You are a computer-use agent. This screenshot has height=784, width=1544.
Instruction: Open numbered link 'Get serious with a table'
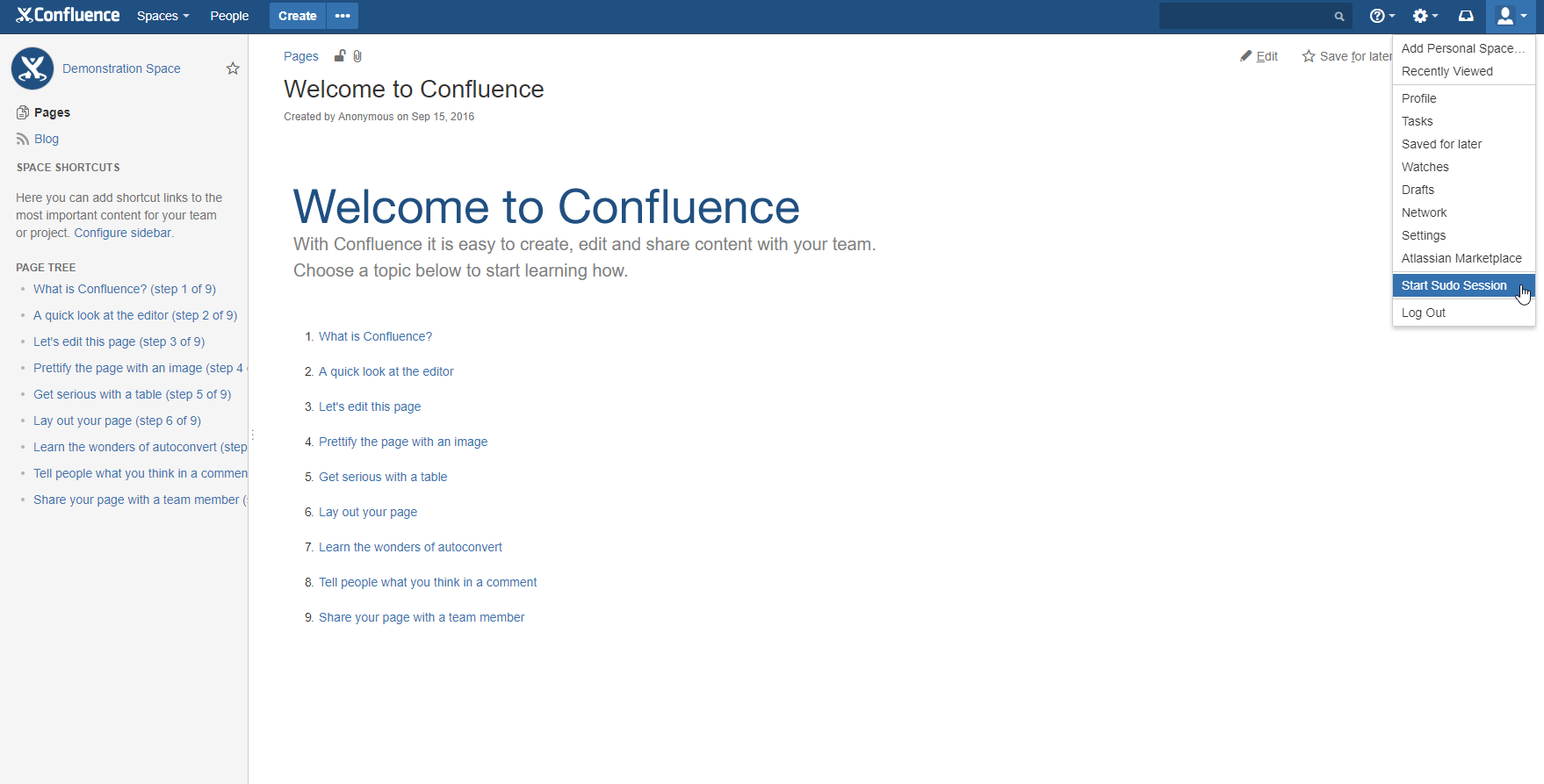383,477
